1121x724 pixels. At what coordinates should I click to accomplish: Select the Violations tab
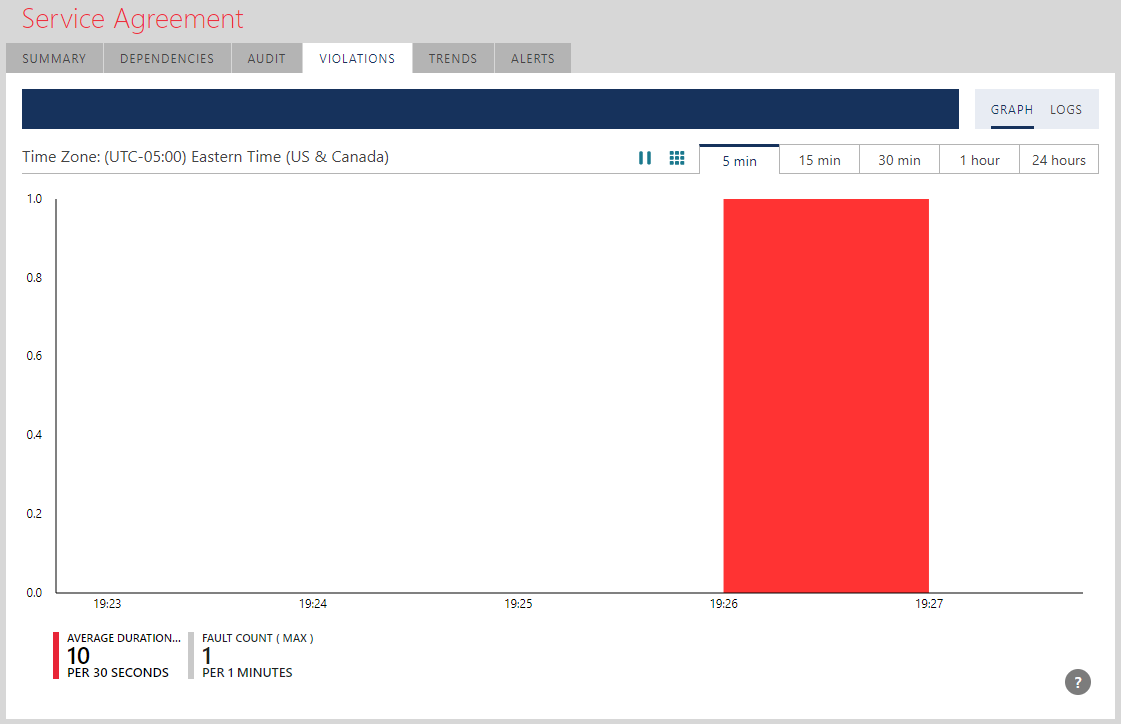click(x=357, y=59)
